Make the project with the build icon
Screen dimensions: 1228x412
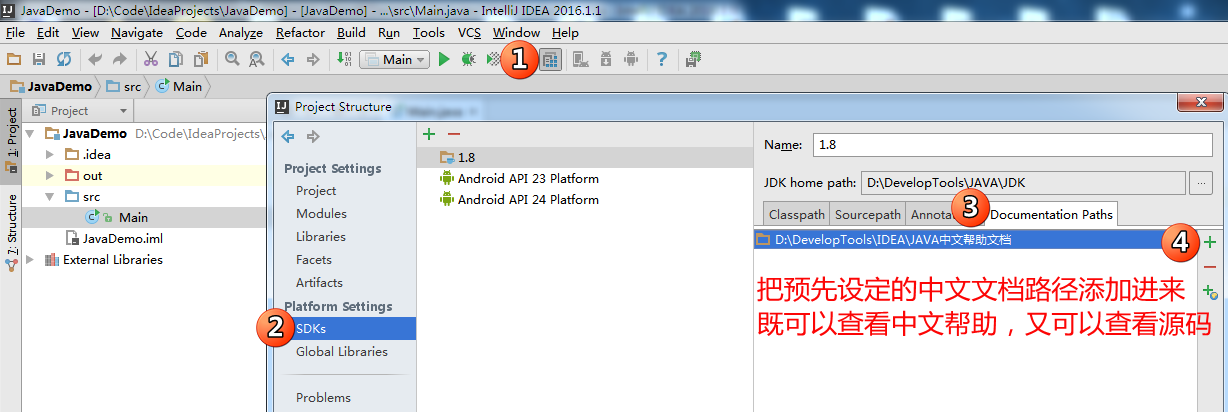pyautogui.click(x=344, y=59)
